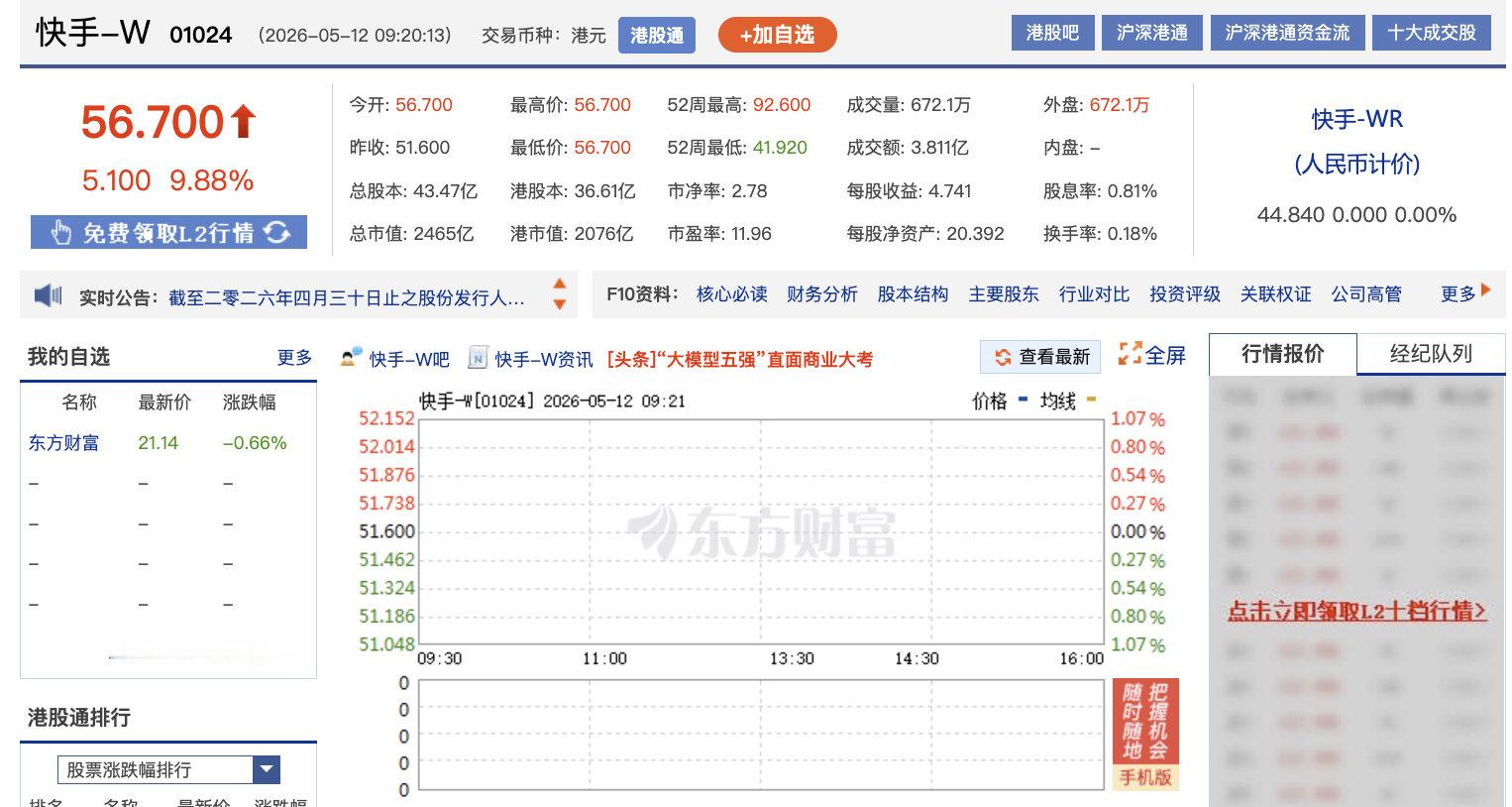The height and width of the screenshot is (807, 1512).
Task: Open the 沪深港通 button
Action: tap(1152, 33)
